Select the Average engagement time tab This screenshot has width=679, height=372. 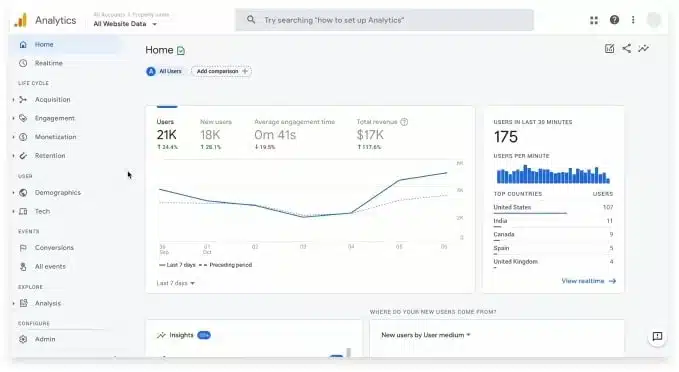tap(294, 134)
